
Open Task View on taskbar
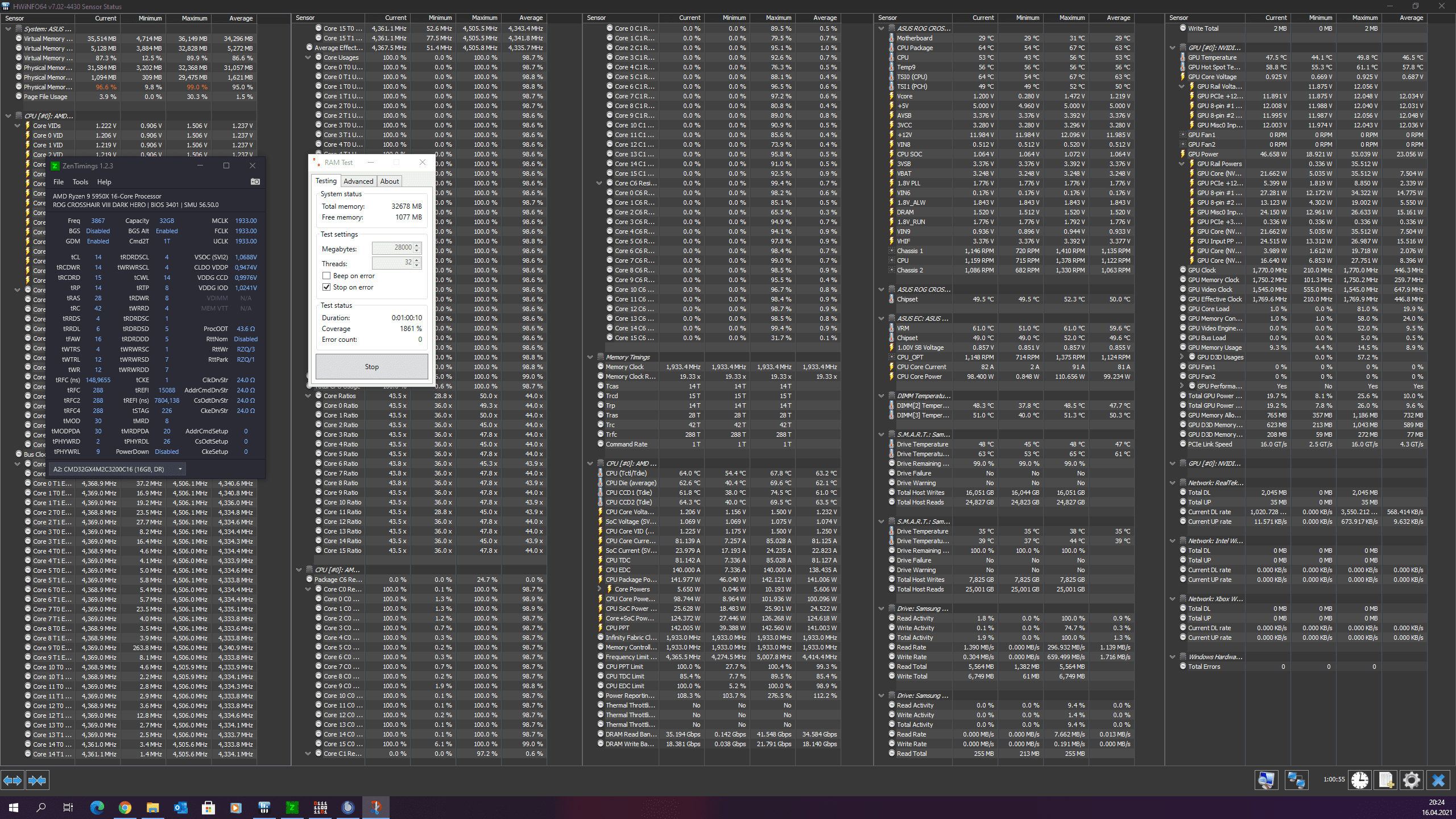[x=68, y=807]
